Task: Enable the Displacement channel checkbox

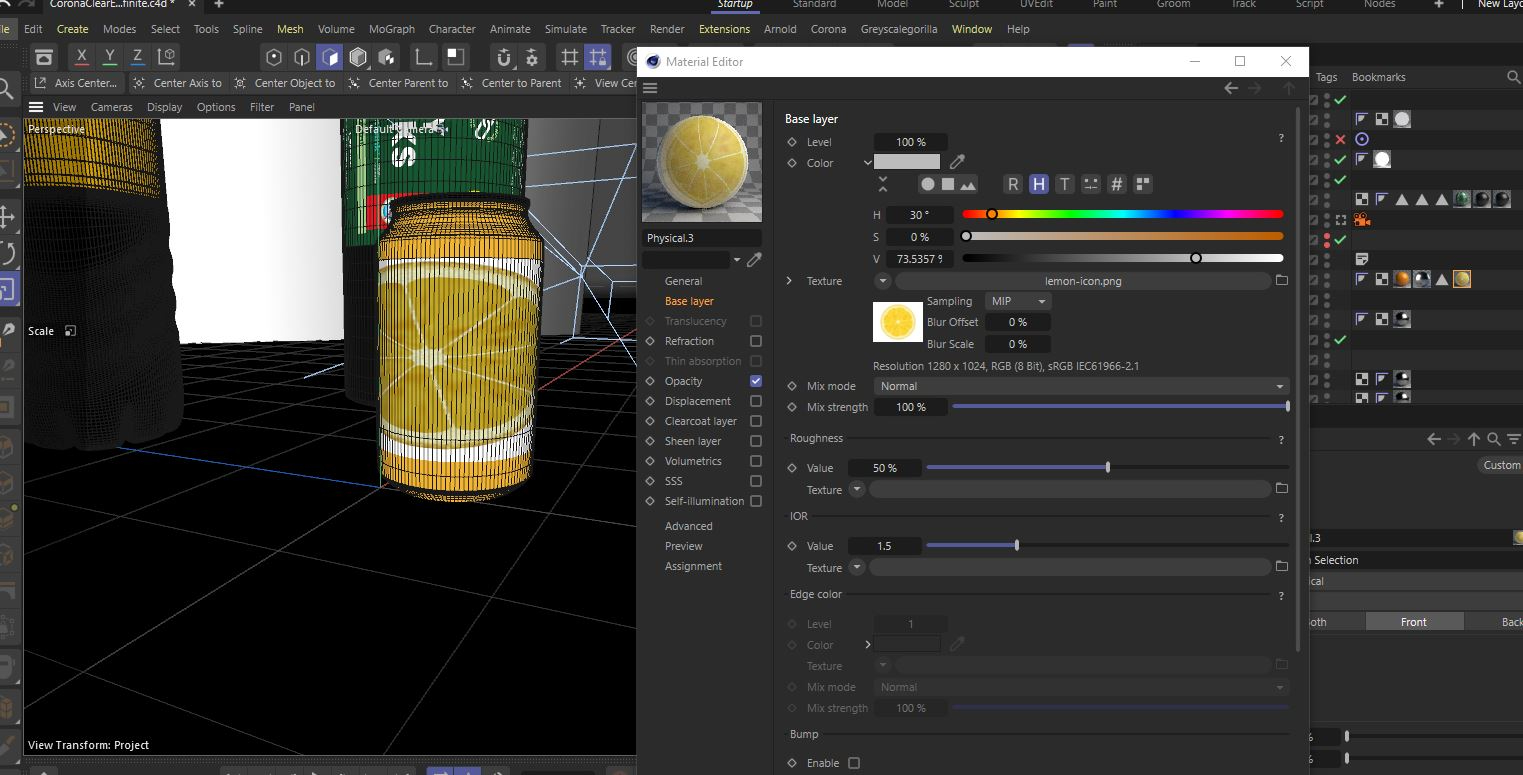Action: point(755,401)
